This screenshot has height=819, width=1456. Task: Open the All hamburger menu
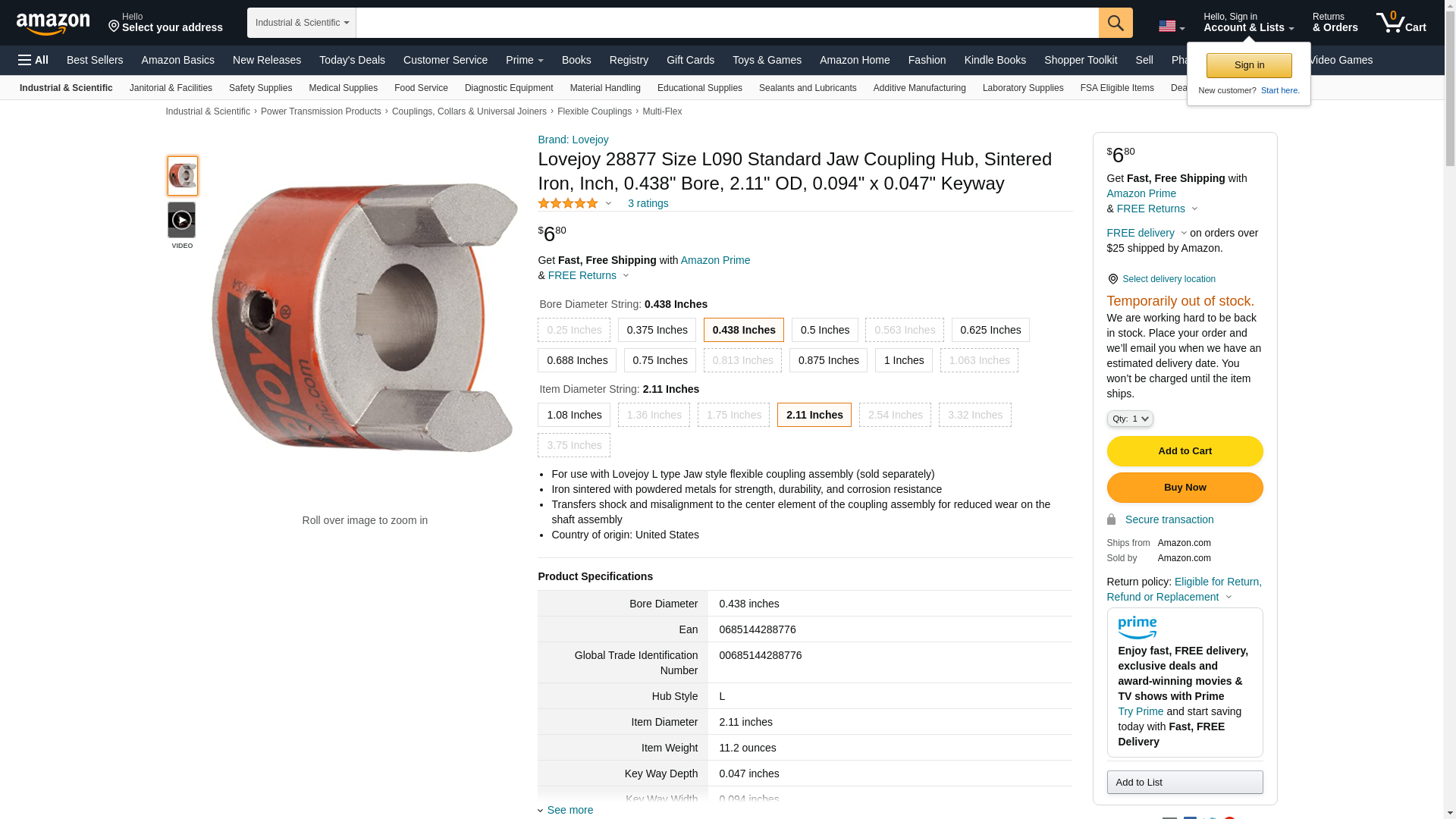(x=33, y=60)
